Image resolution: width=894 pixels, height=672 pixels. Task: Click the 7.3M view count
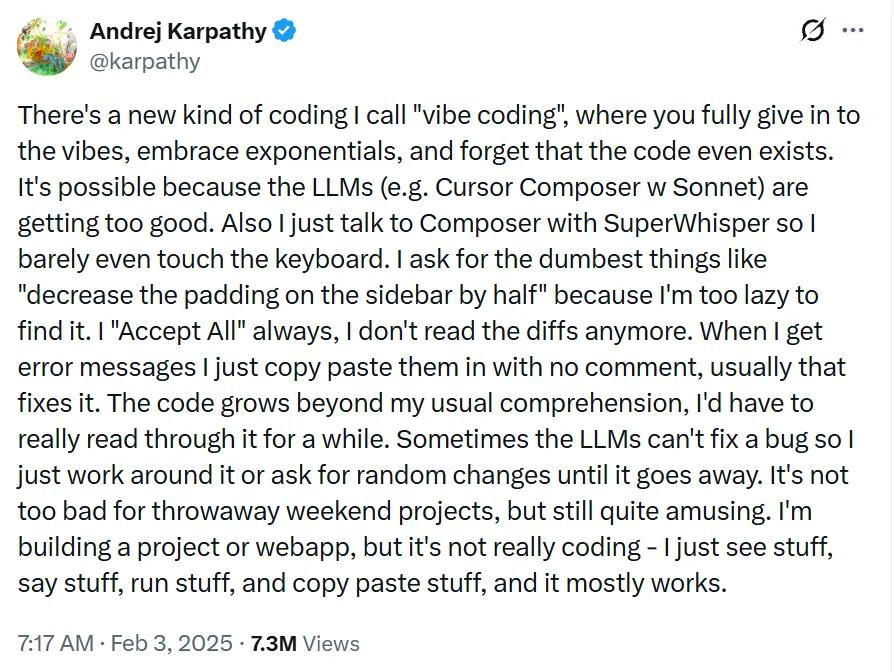[273, 644]
